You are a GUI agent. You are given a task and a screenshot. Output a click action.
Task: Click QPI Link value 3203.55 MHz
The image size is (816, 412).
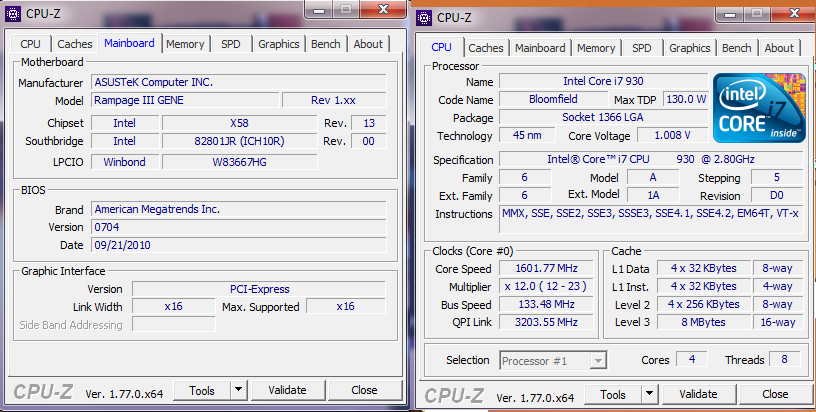(546, 322)
